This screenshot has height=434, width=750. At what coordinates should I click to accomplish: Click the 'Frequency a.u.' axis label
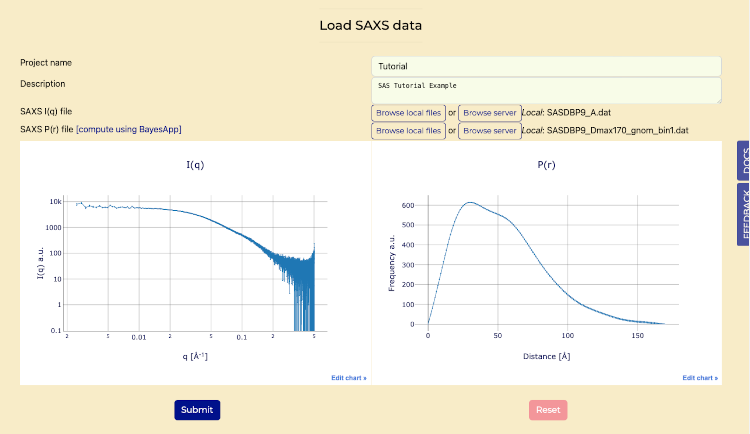392,263
